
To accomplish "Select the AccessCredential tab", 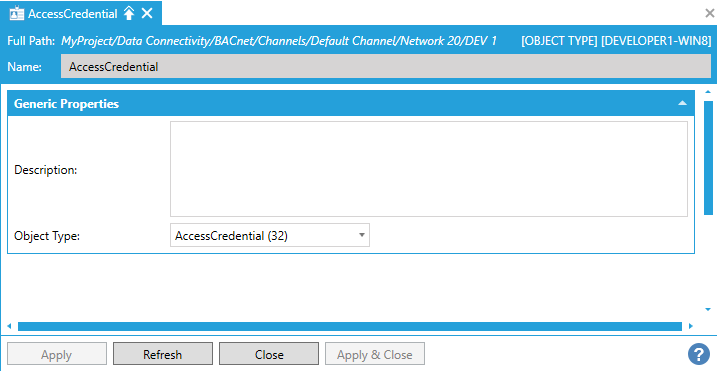I will click(81, 13).
